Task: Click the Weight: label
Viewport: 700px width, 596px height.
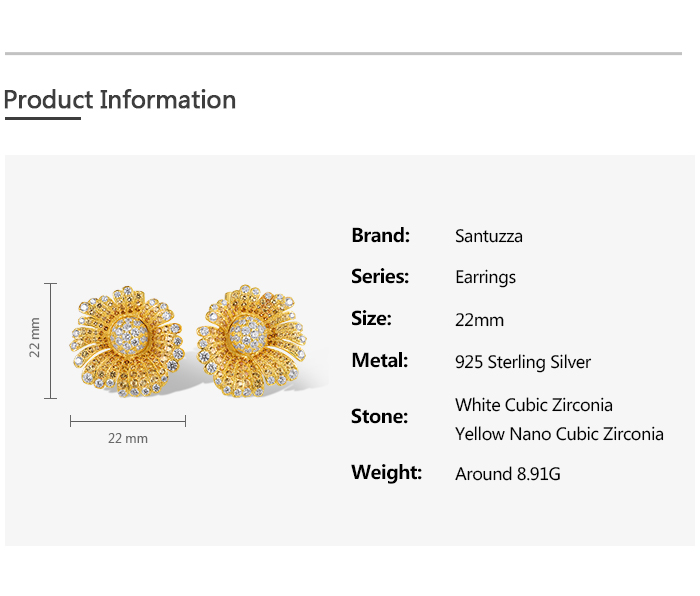Action: point(386,472)
